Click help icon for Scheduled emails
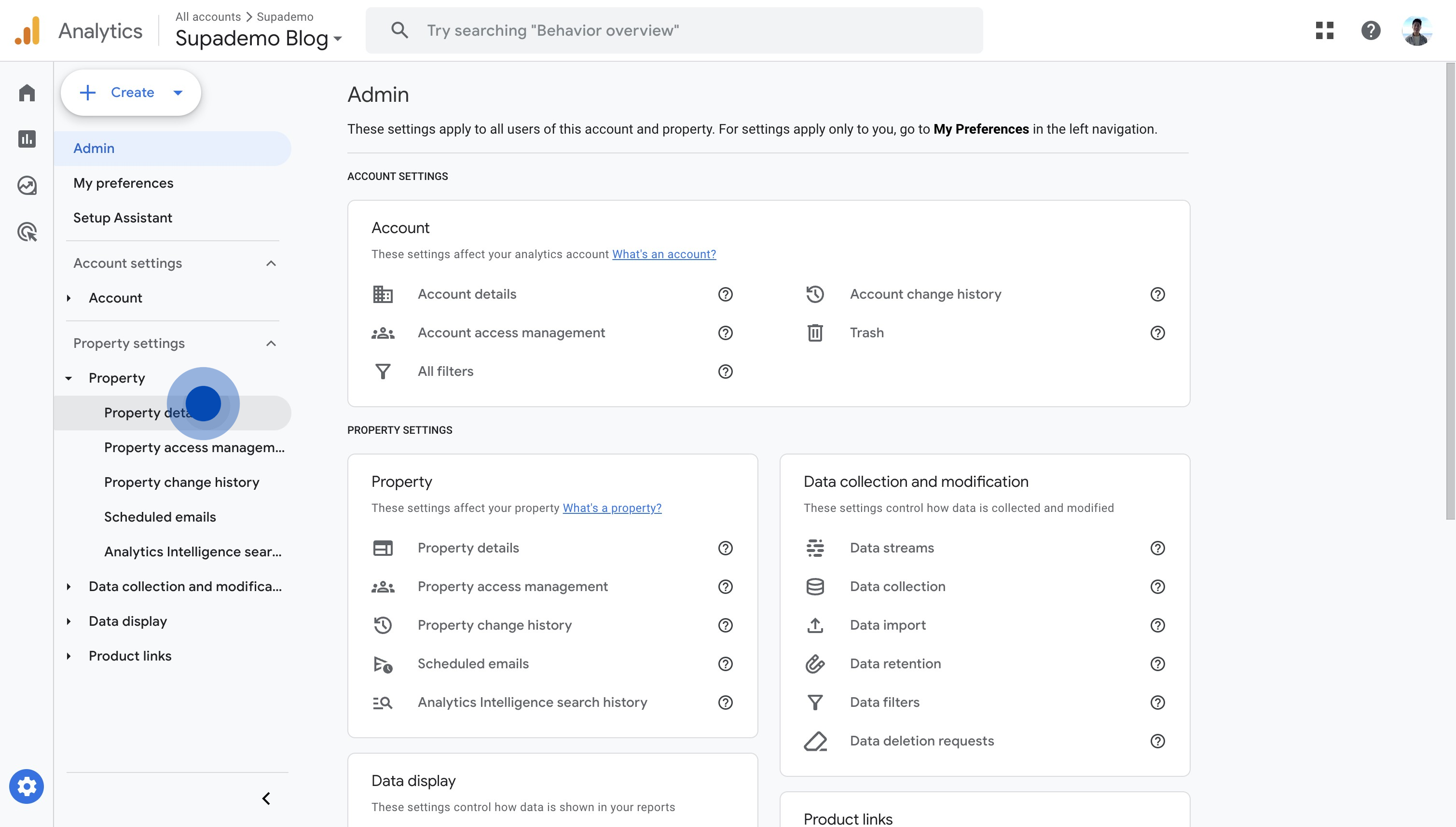The height and width of the screenshot is (827, 1456). (x=725, y=664)
